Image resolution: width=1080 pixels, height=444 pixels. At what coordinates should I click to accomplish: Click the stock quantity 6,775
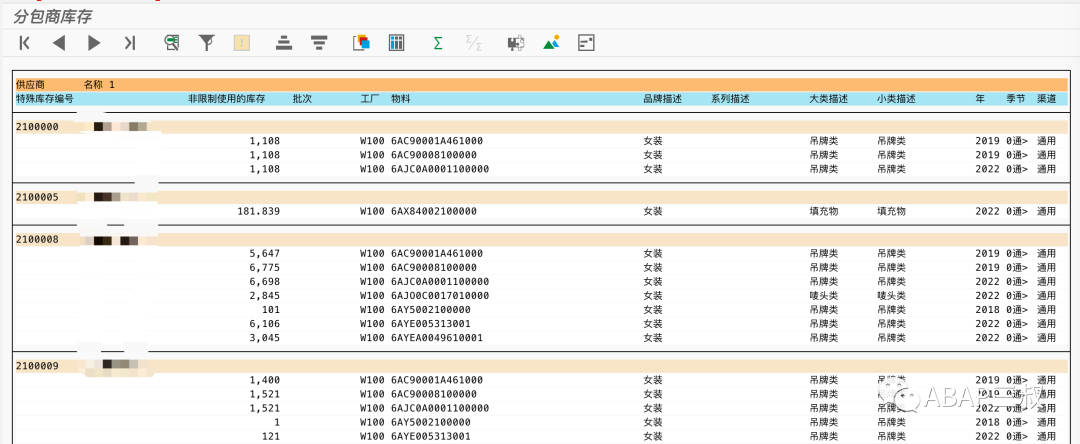(263, 268)
